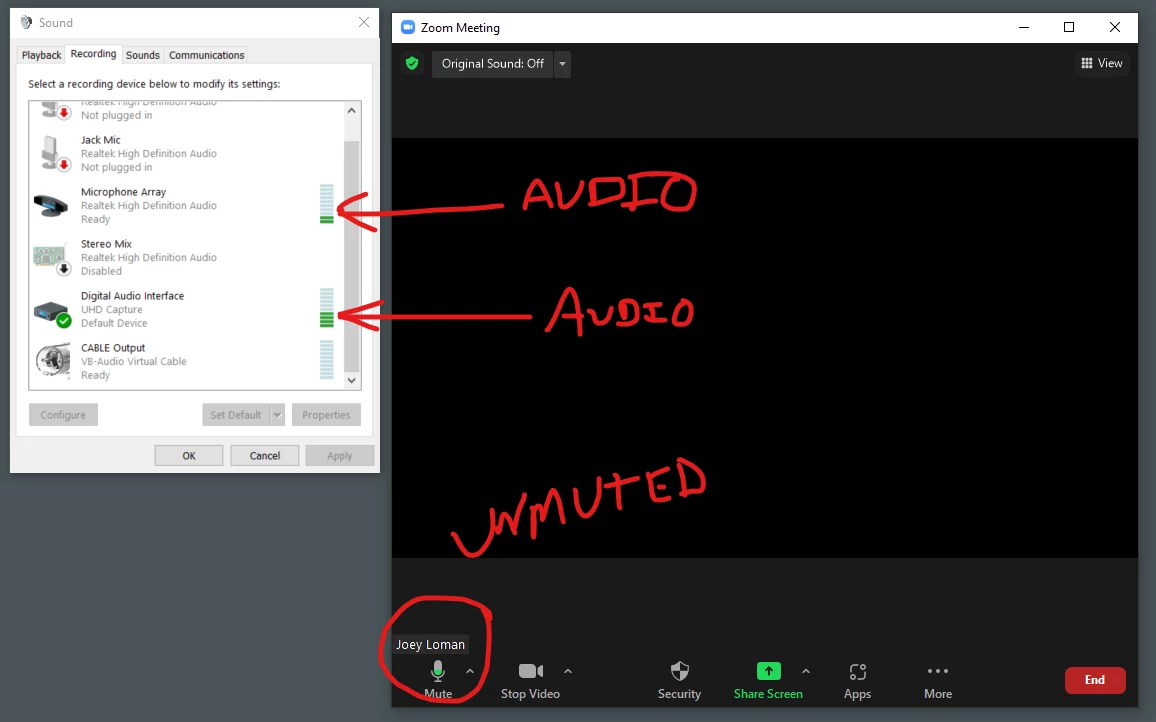
Task: Click the Microphone Array level meter
Action: [327, 204]
